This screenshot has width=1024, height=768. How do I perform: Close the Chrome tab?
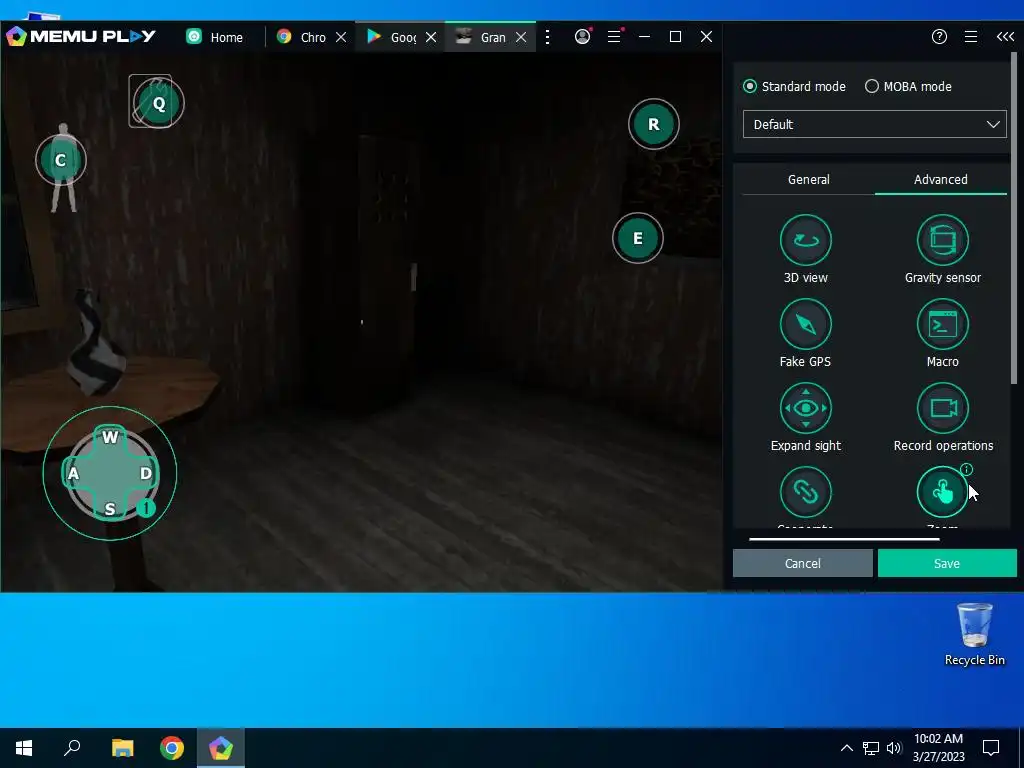(341, 37)
